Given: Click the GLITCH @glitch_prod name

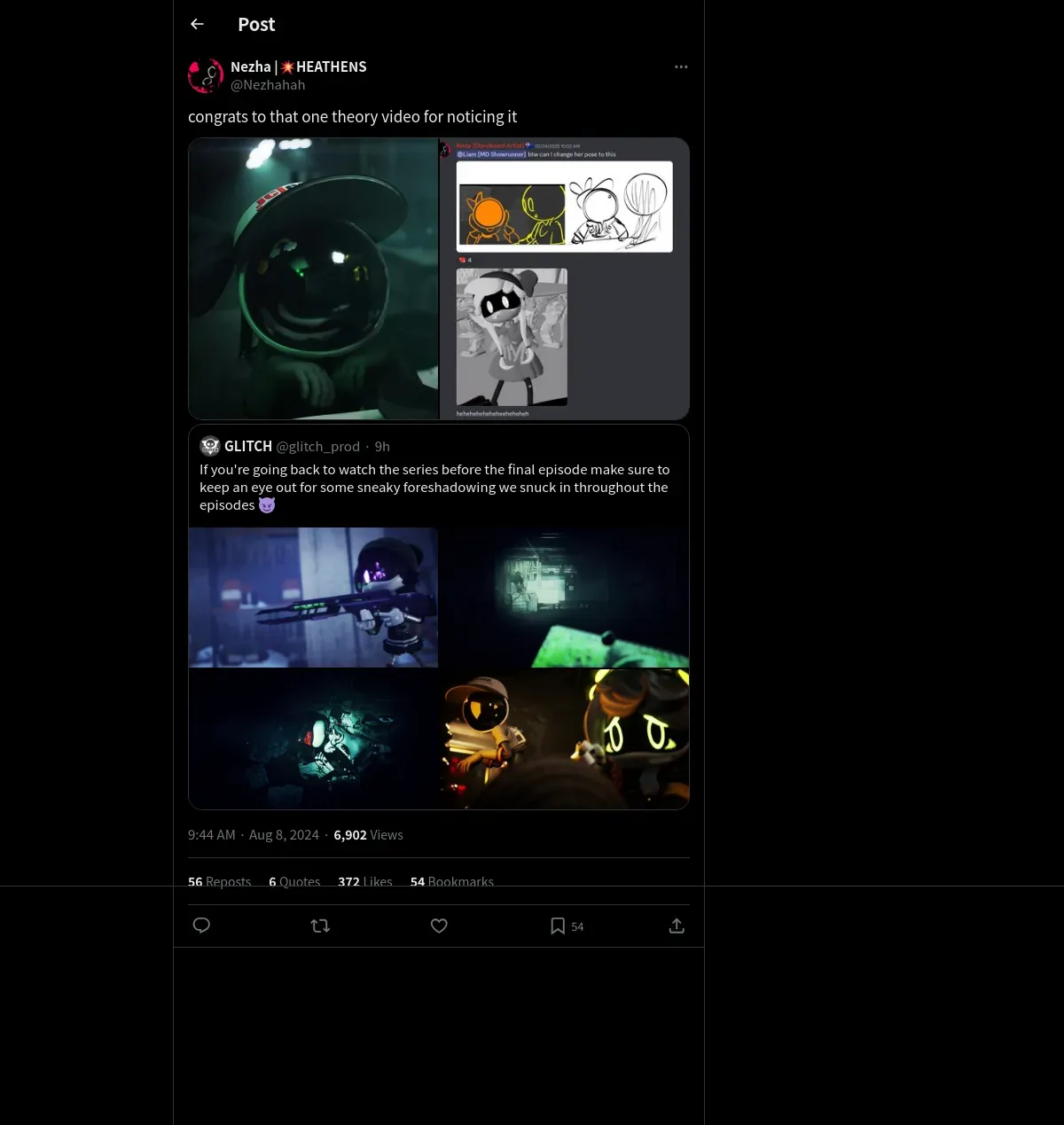Looking at the screenshot, I should point(292,446).
